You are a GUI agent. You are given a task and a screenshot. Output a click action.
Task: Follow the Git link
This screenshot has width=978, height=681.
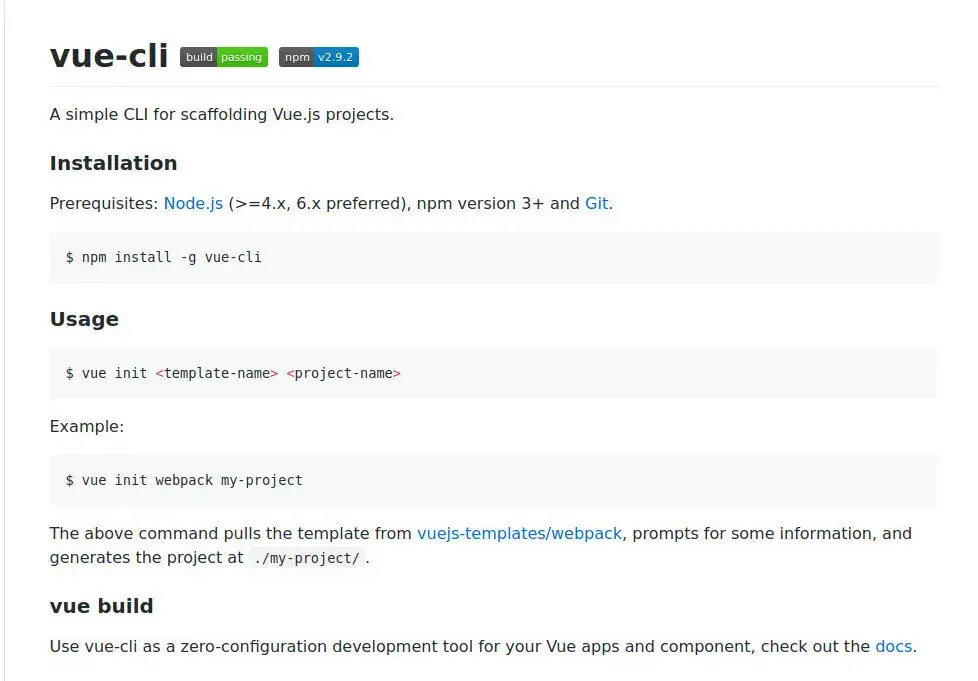(596, 203)
